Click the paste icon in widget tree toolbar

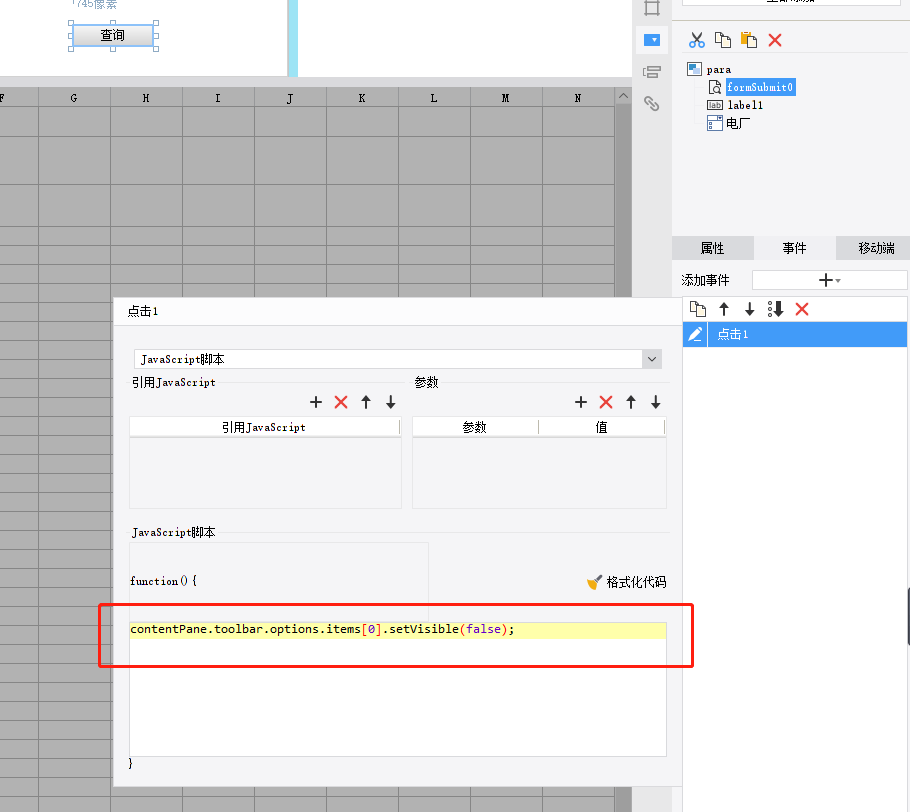[x=749, y=40]
